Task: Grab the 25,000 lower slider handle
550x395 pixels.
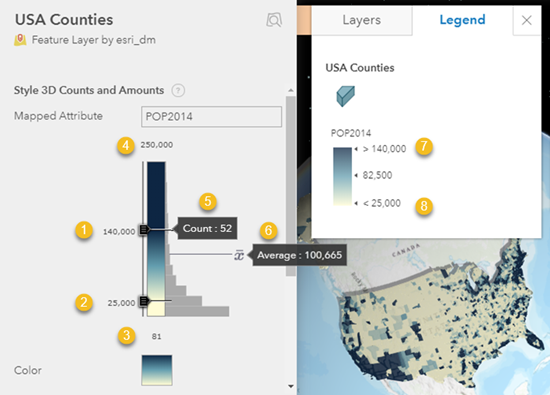Action: click(144, 301)
